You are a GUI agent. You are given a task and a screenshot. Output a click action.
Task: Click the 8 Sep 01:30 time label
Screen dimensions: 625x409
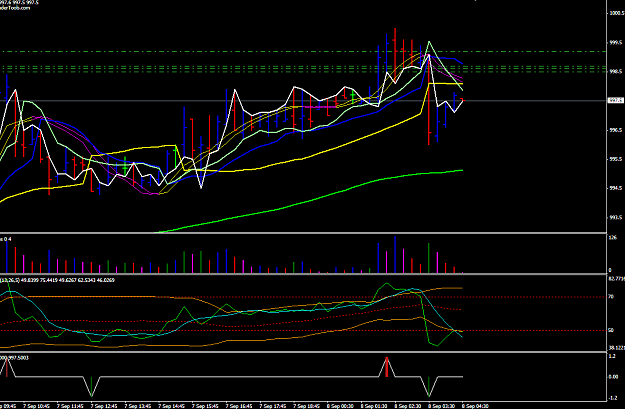pos(375,406)
